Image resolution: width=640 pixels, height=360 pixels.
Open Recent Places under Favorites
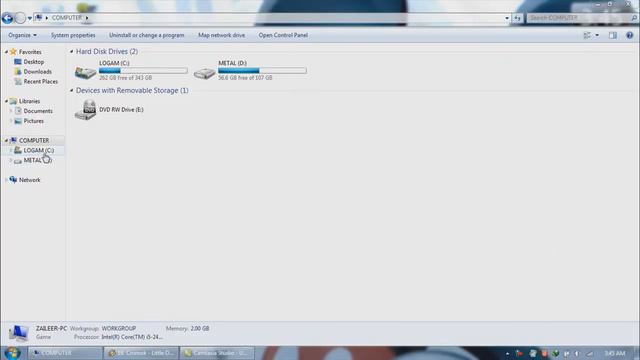tap(40, 82)
